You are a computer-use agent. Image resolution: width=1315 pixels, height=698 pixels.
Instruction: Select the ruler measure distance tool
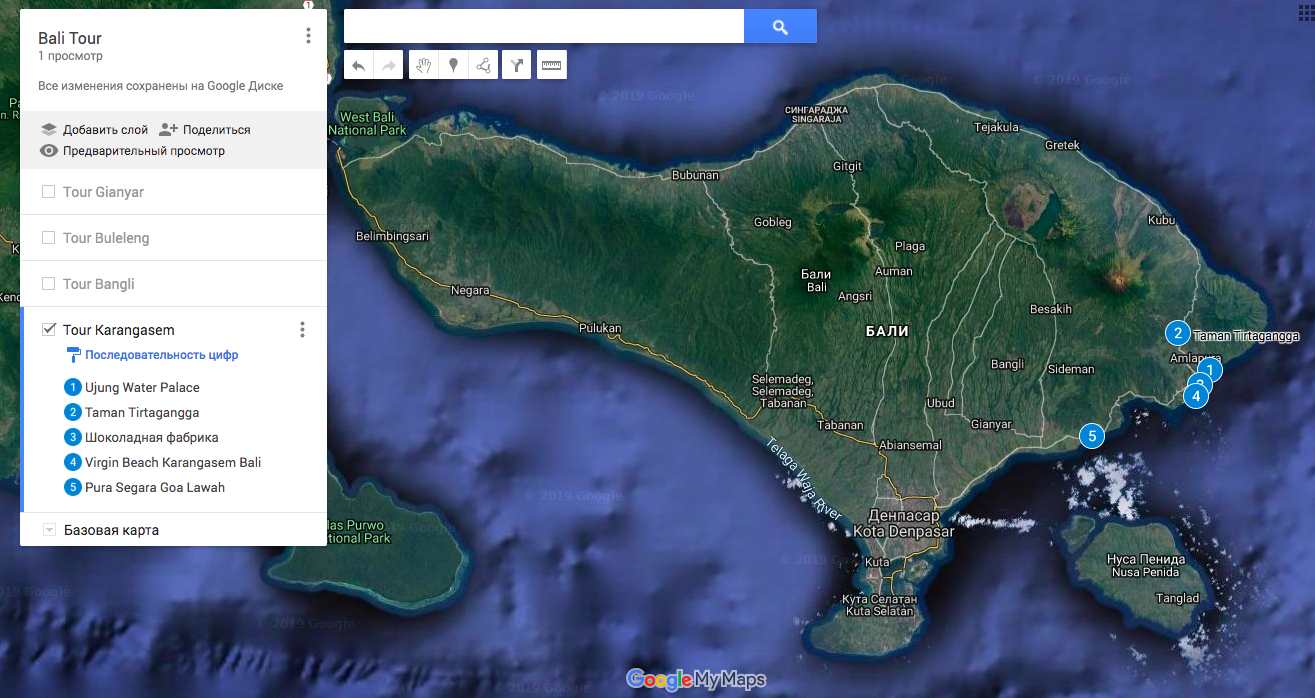coord(551,66)
